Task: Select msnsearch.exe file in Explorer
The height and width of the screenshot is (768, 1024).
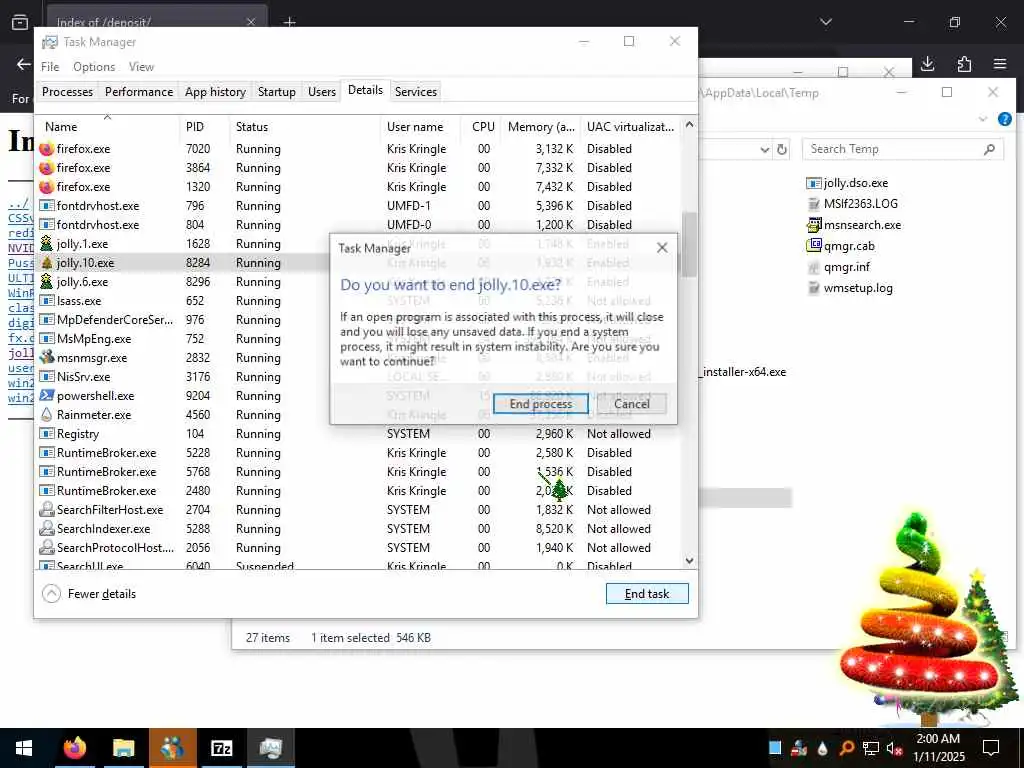Action: 854,225
